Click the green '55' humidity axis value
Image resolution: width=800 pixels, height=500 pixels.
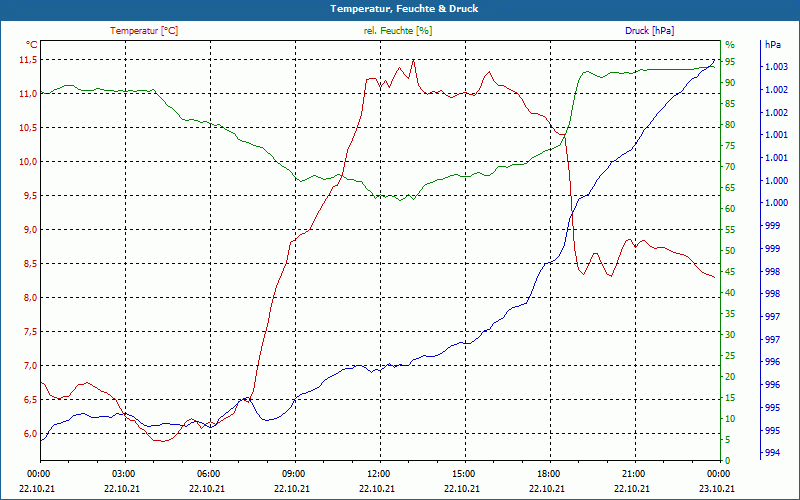[730, 230]
